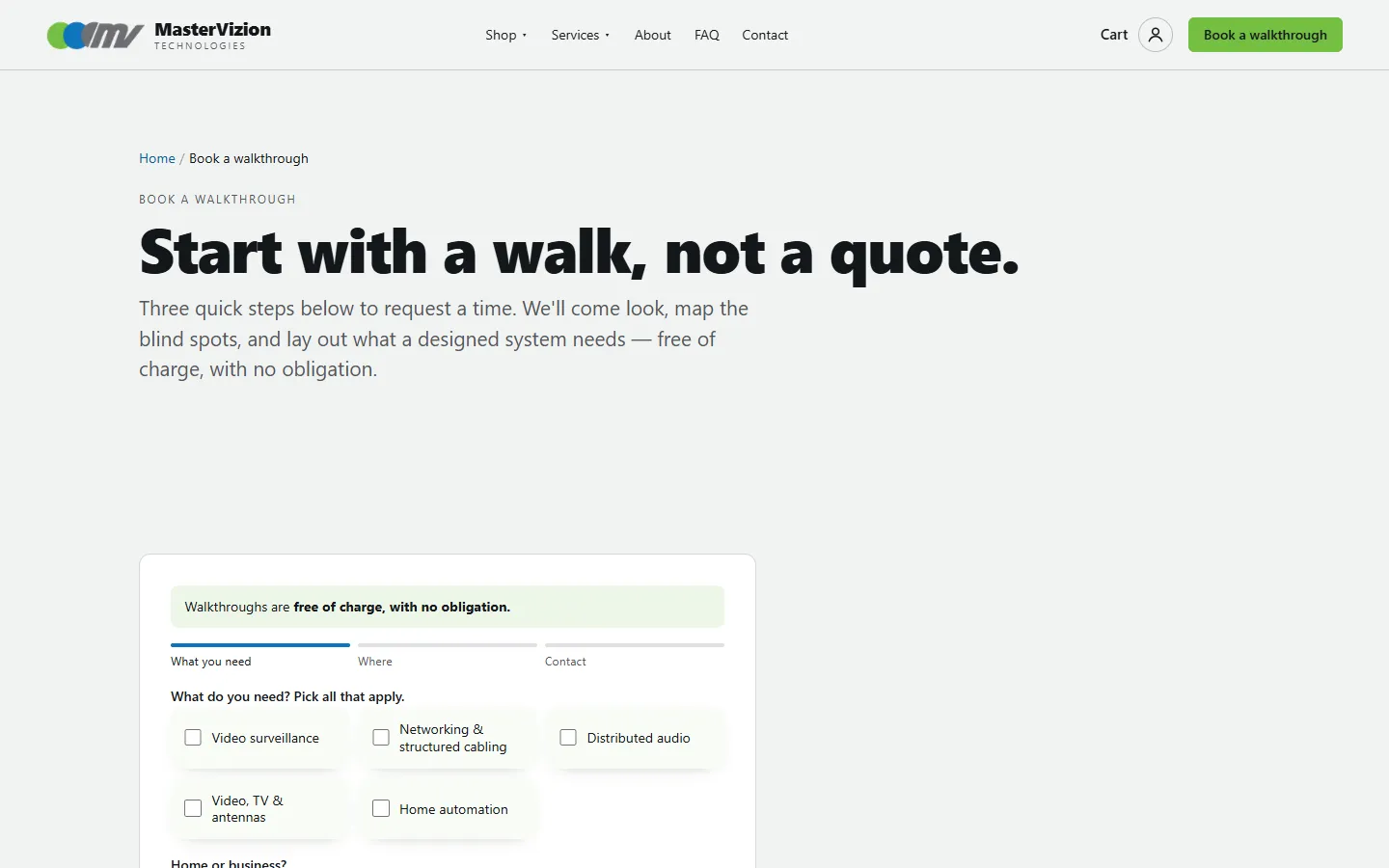
Task: Open the user account icon
Action: click(1155, 35)
